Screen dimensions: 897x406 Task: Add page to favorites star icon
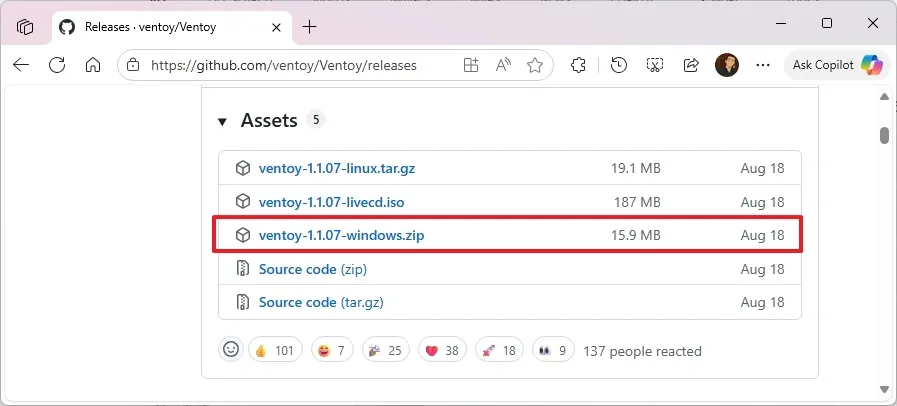[535, 65]
